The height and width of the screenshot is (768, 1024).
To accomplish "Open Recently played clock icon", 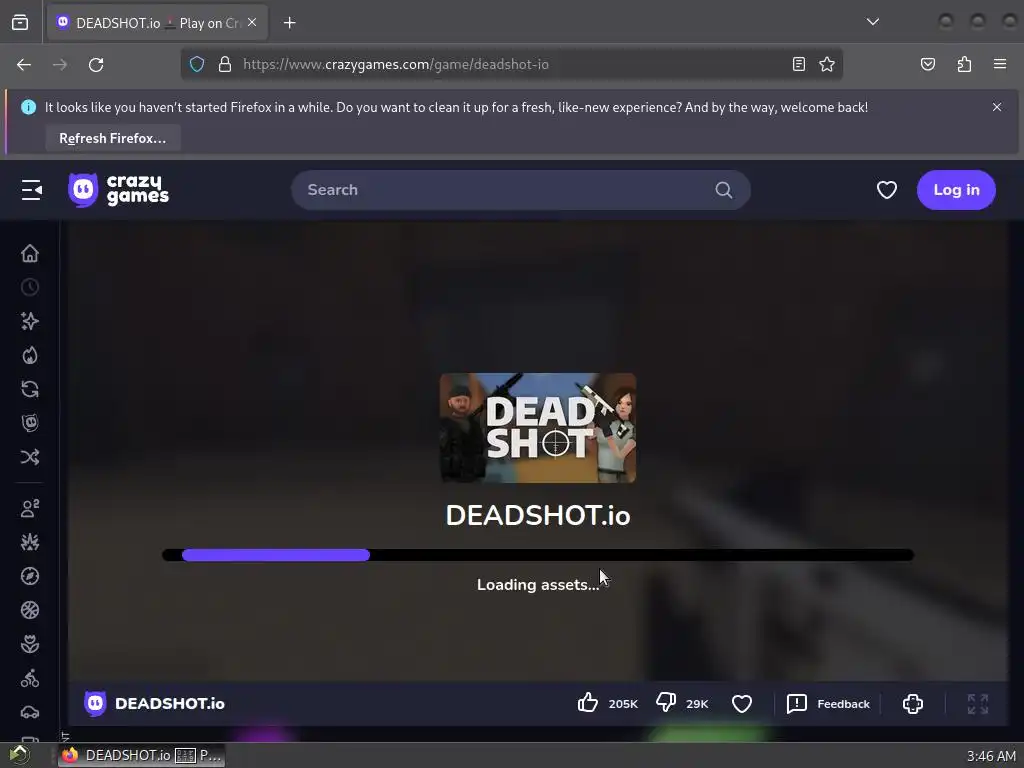I will (30, 287).
